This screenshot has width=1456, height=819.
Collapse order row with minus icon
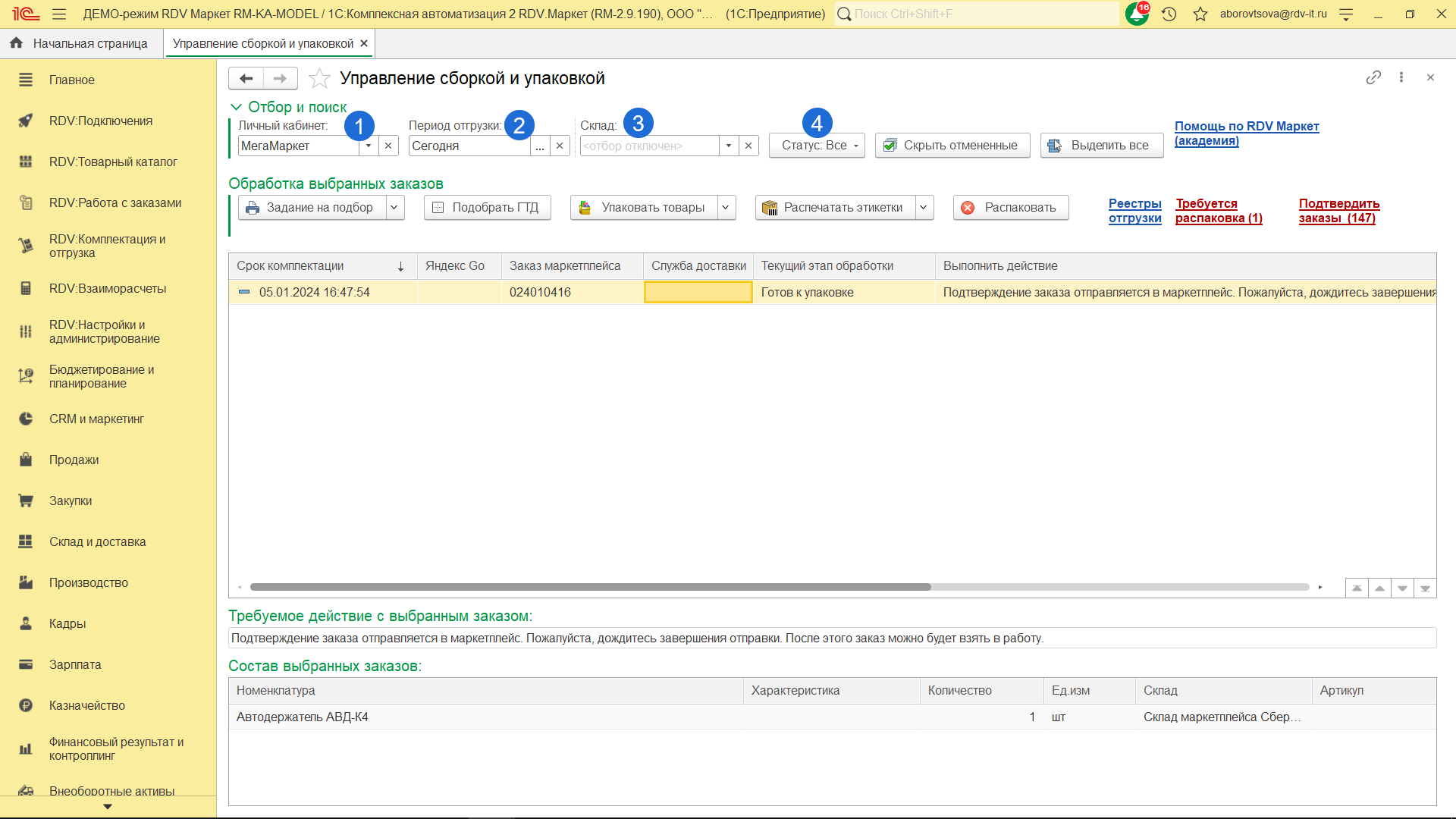pyautogui.click(x=244, y=292)
